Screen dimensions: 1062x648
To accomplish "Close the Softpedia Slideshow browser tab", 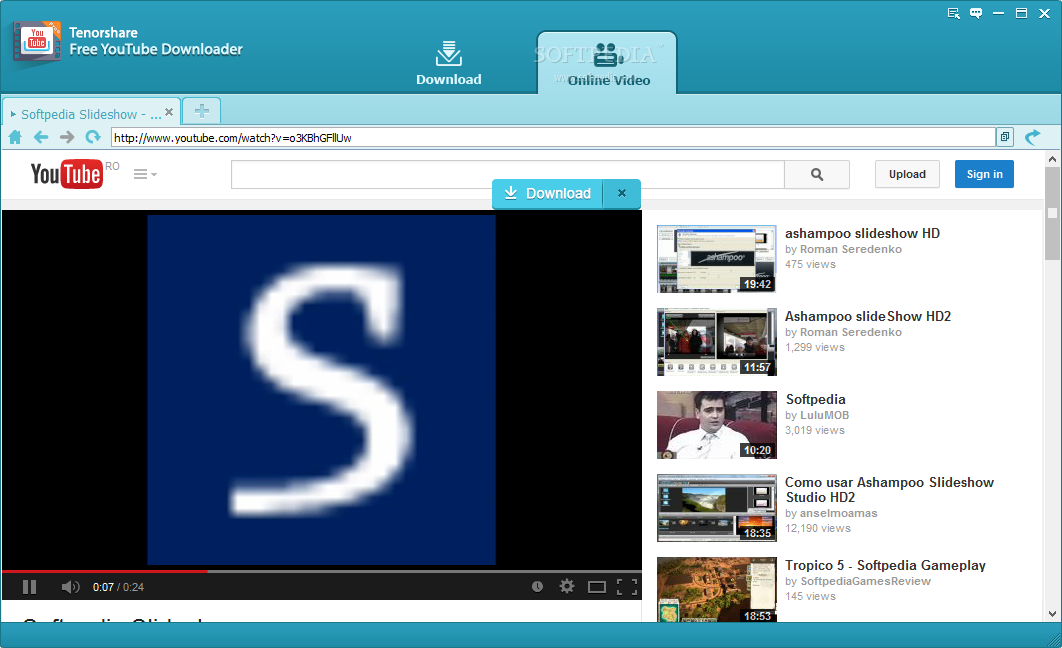I will (x=169, y=112).
